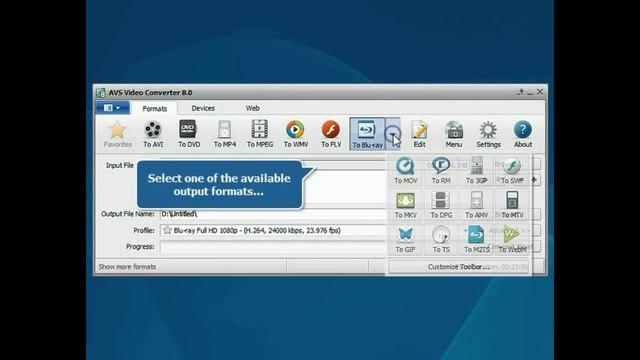Choose To GIF from the format dropdown

point(405,240)
